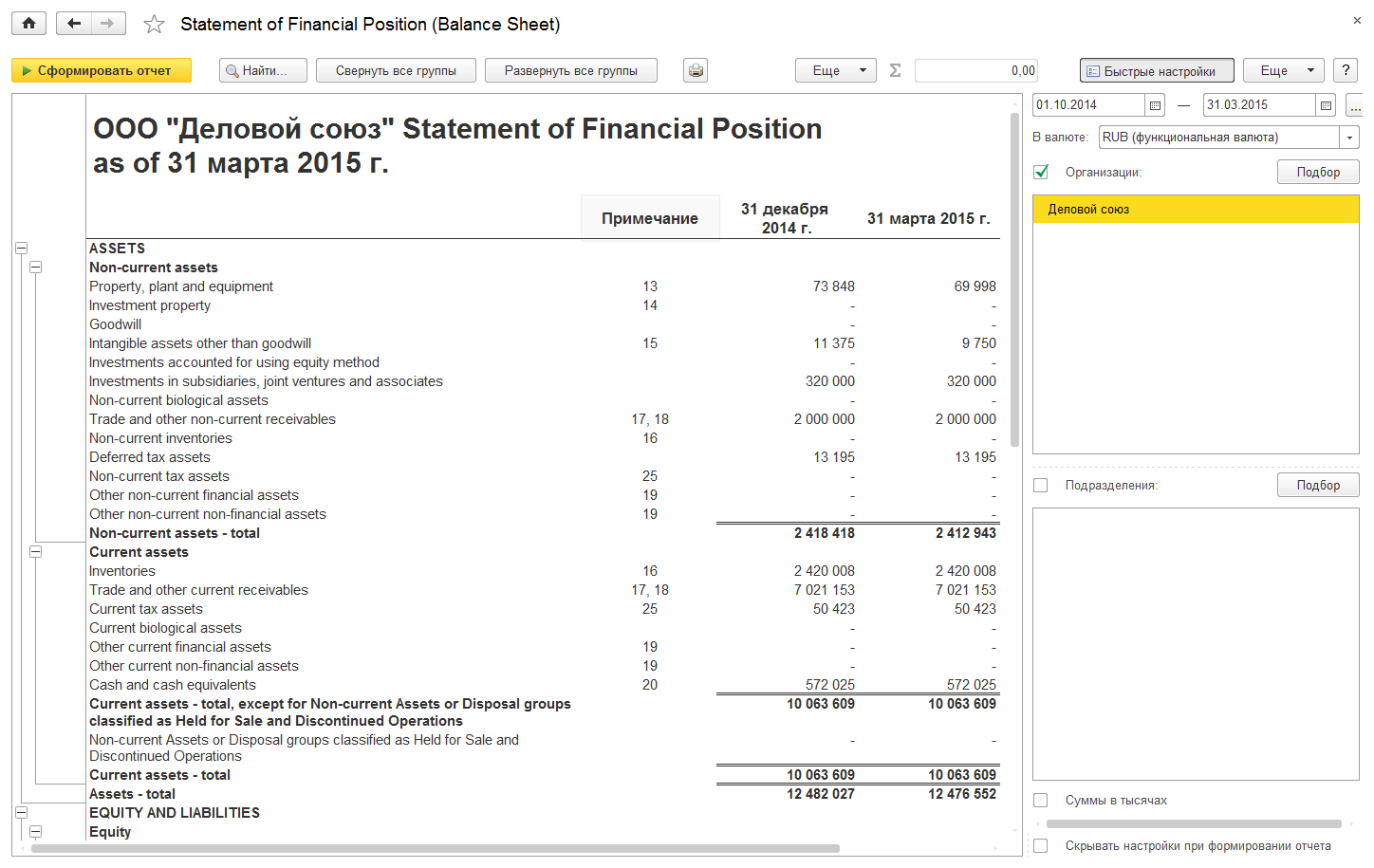Open the left Еще dropdown menu
Image resolution: width=1374 pixels, height=868 pixels.
tap(836, 70)
